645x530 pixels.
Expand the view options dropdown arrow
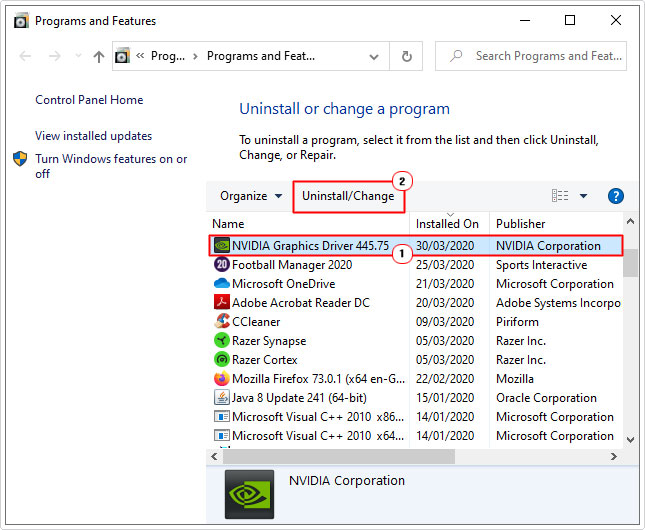coord(583,196)
